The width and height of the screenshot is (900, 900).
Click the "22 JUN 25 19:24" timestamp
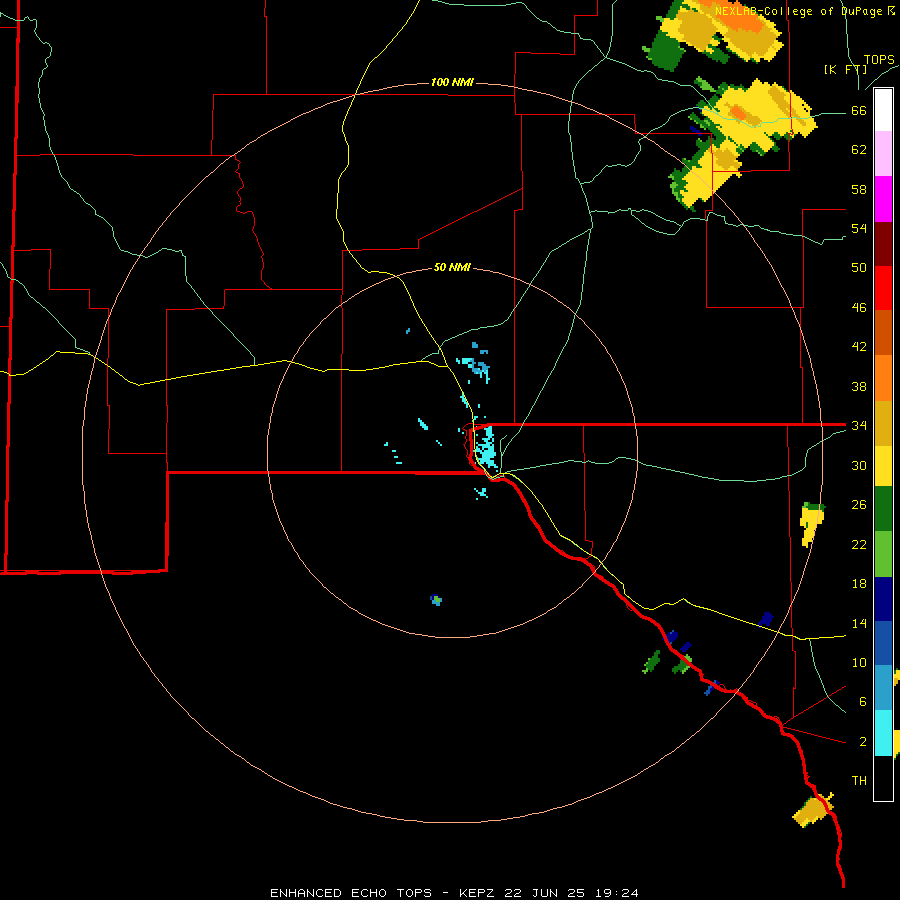point(571,893)
